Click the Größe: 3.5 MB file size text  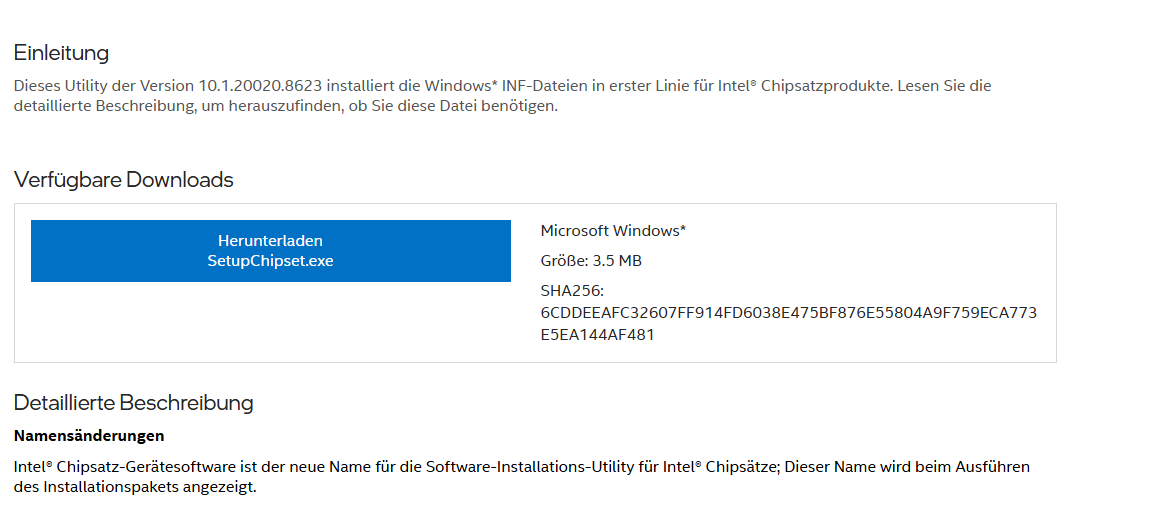pyautogui.click(x=591, y=261)
